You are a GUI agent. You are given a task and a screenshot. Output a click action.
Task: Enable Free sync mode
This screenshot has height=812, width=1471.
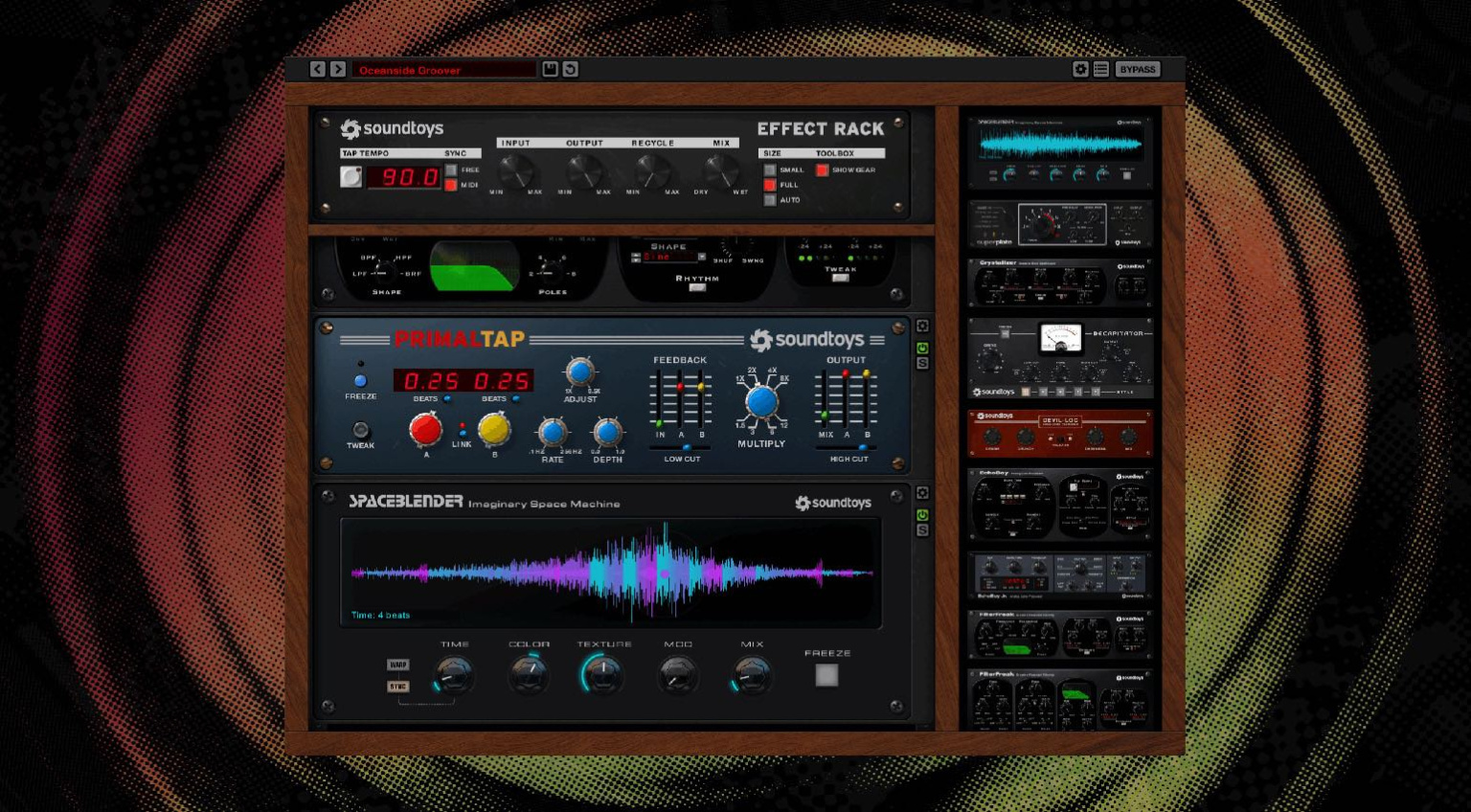coord(451,170)
